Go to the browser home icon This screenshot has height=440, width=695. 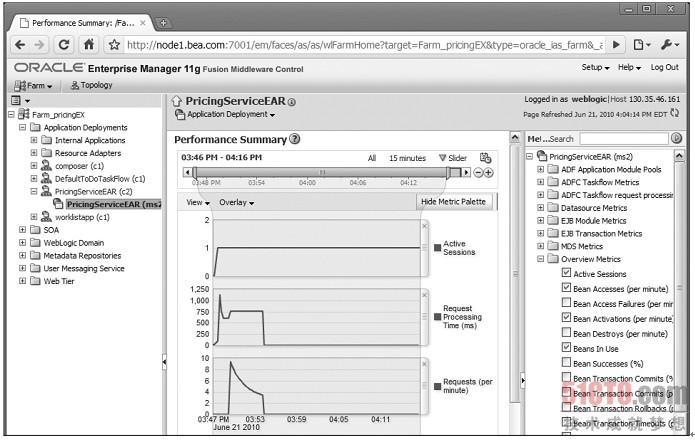89,44
